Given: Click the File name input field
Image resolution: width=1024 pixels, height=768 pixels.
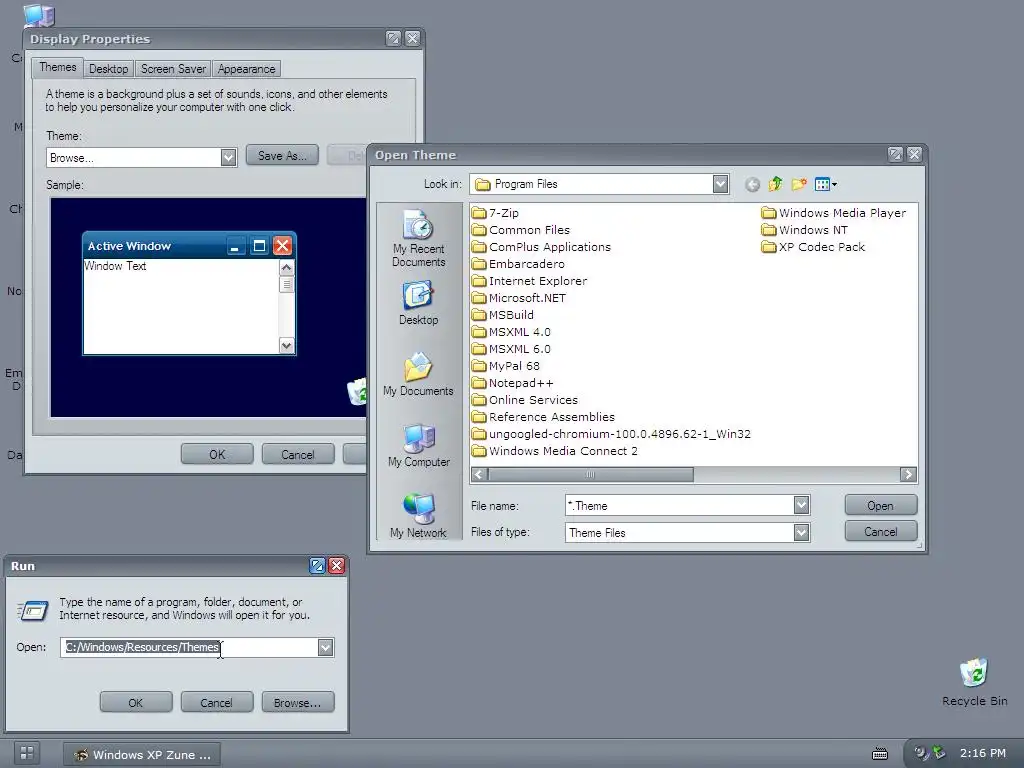Looking at the screenshot, I should [679, 505].
